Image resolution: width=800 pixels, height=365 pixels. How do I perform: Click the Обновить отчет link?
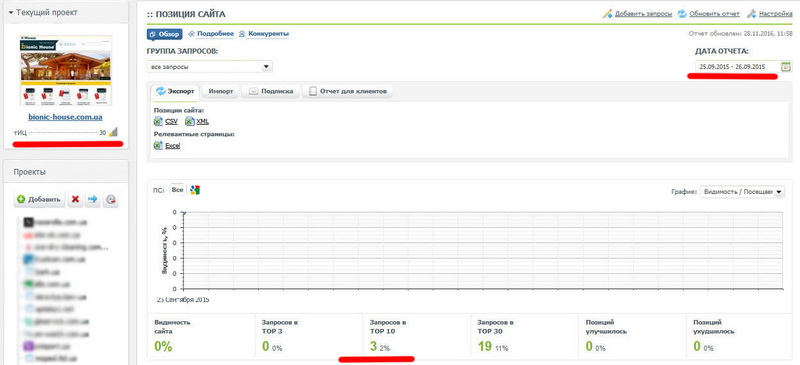tap(714, 14)
